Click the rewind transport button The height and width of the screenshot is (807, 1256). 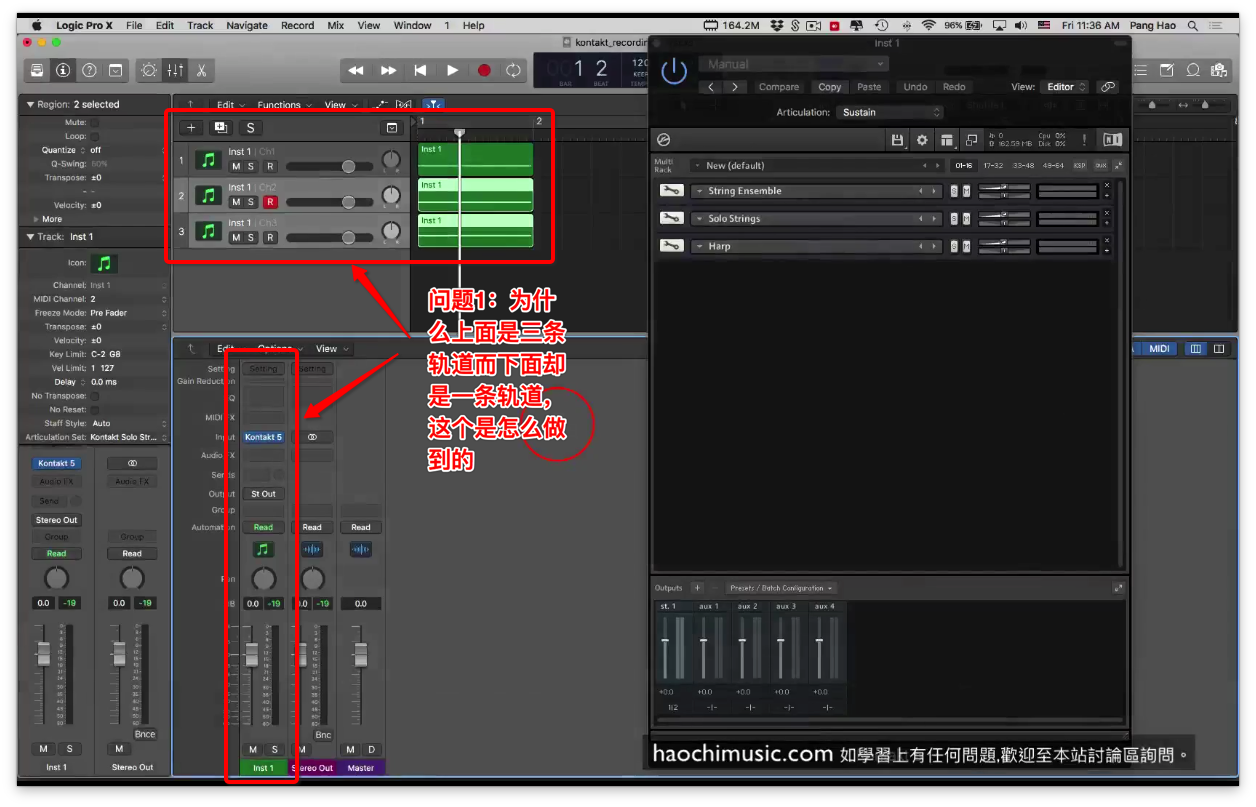click(x=356, y=70)
